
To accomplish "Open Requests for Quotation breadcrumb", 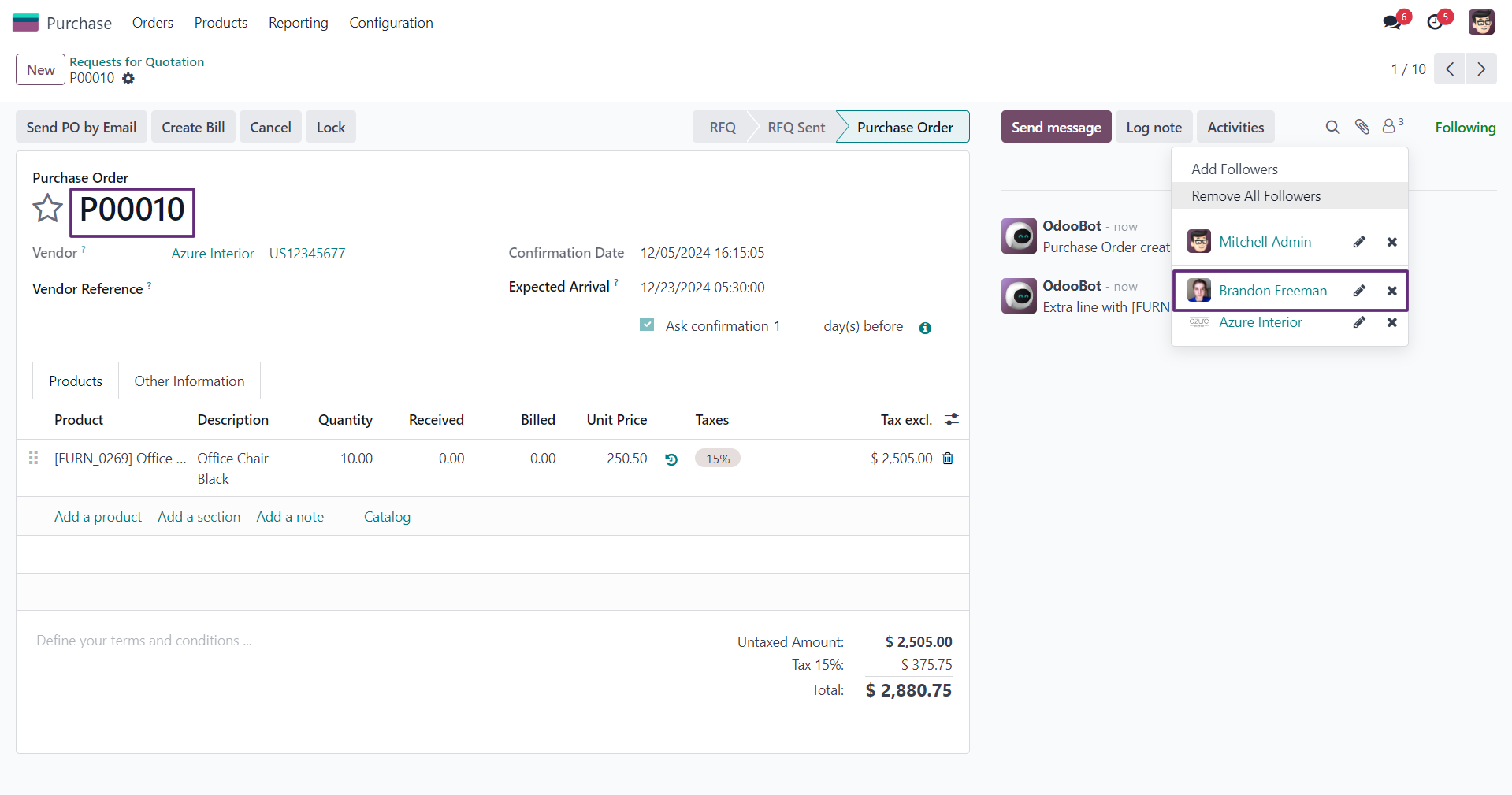I will (136, 61).
